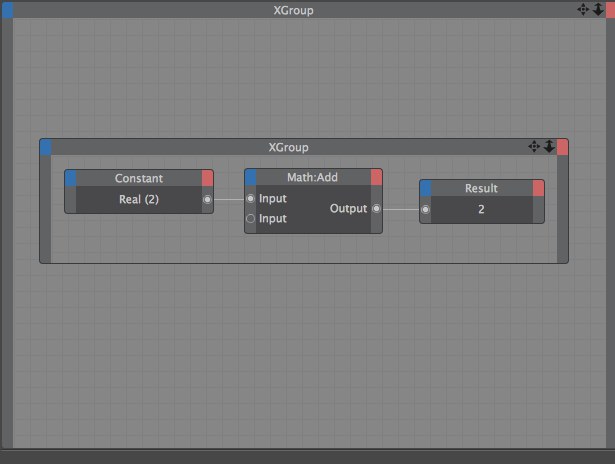This screenshot has height=464, width=615.
Task: Click the Constant node output port
Action: pos(207,200)
